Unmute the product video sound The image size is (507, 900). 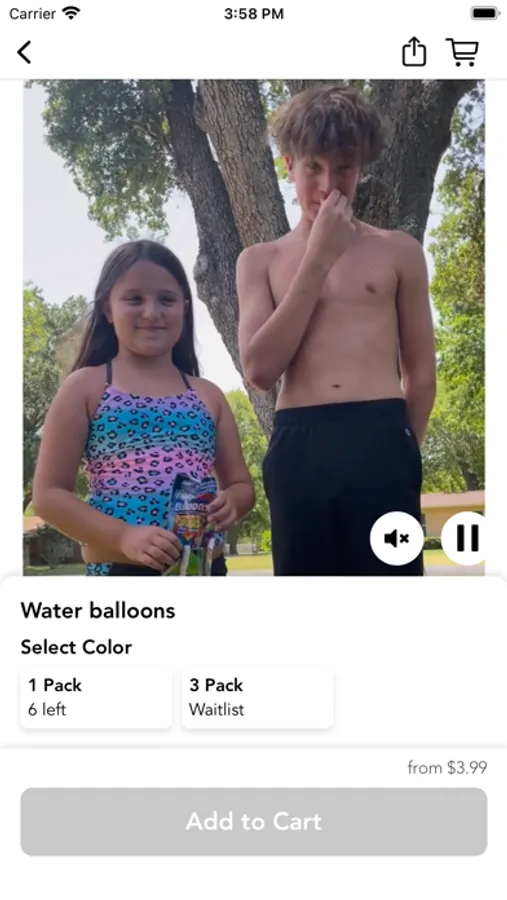click(x=396, y=538)
